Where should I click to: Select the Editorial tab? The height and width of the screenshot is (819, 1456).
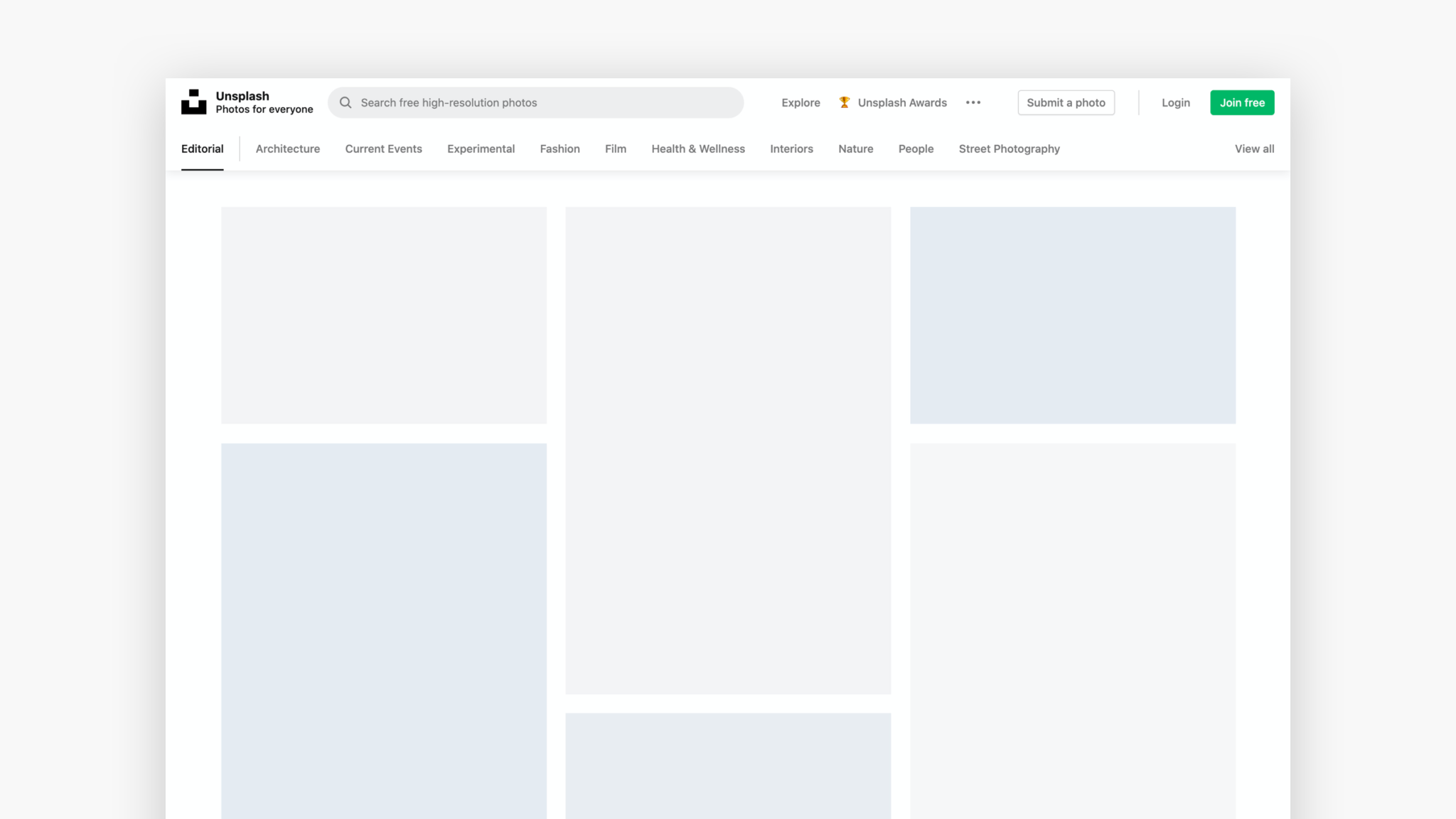click(202, 149)
